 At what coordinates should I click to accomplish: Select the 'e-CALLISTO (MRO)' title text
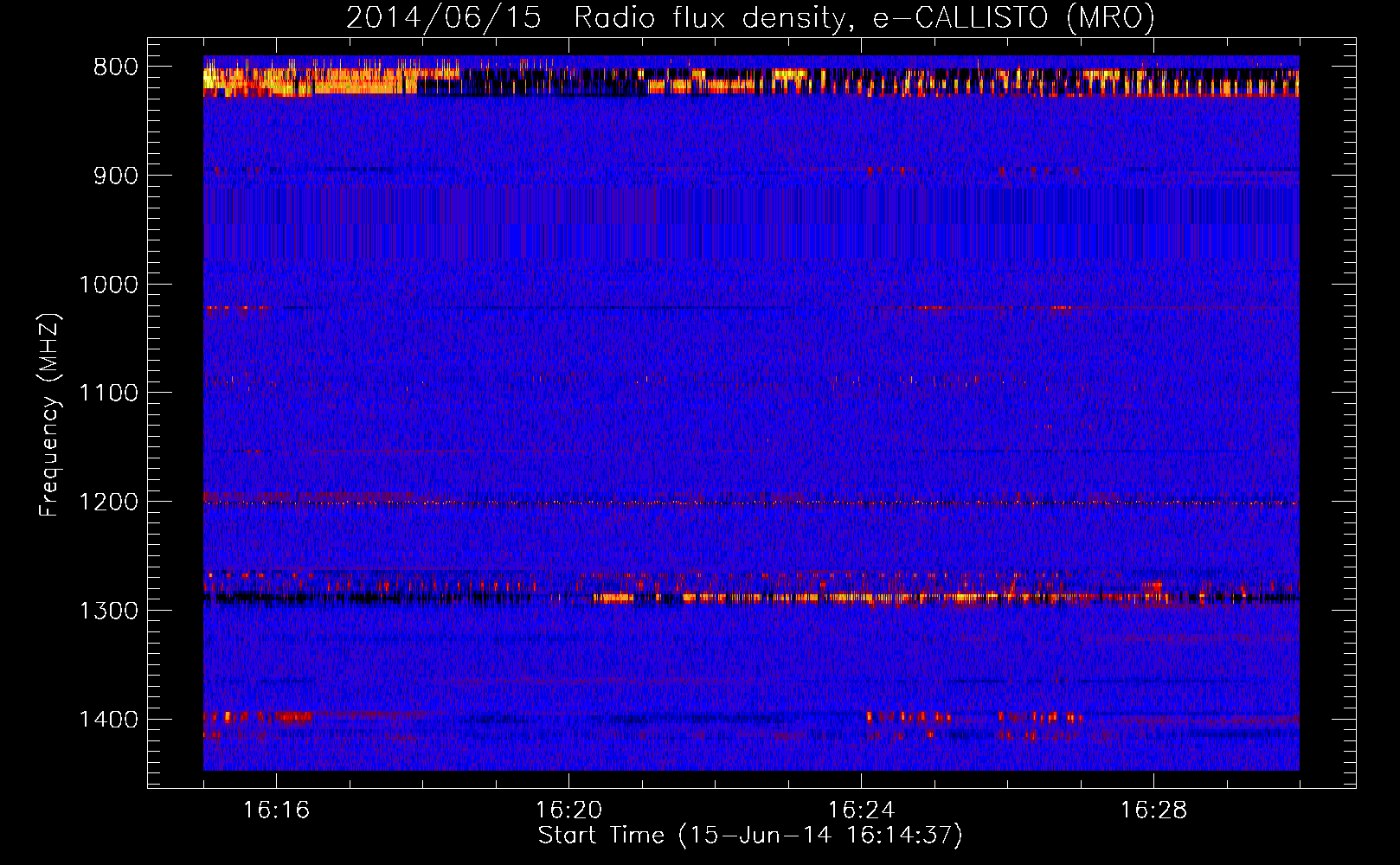1014,18
